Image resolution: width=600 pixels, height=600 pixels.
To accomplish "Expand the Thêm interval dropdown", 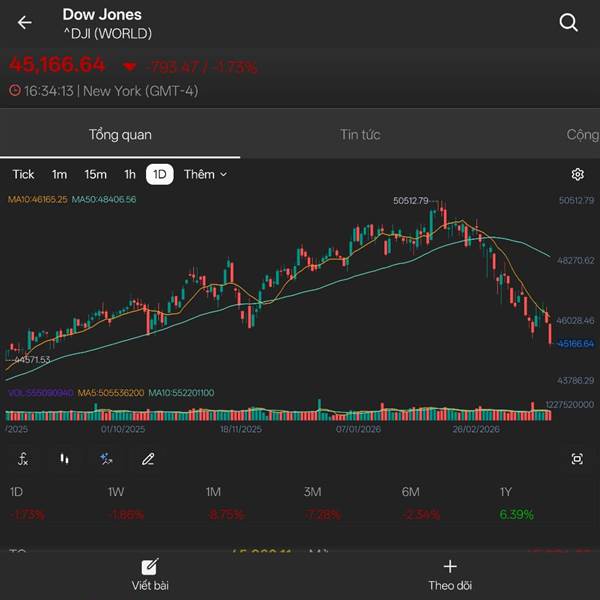I will coord(205,174).
